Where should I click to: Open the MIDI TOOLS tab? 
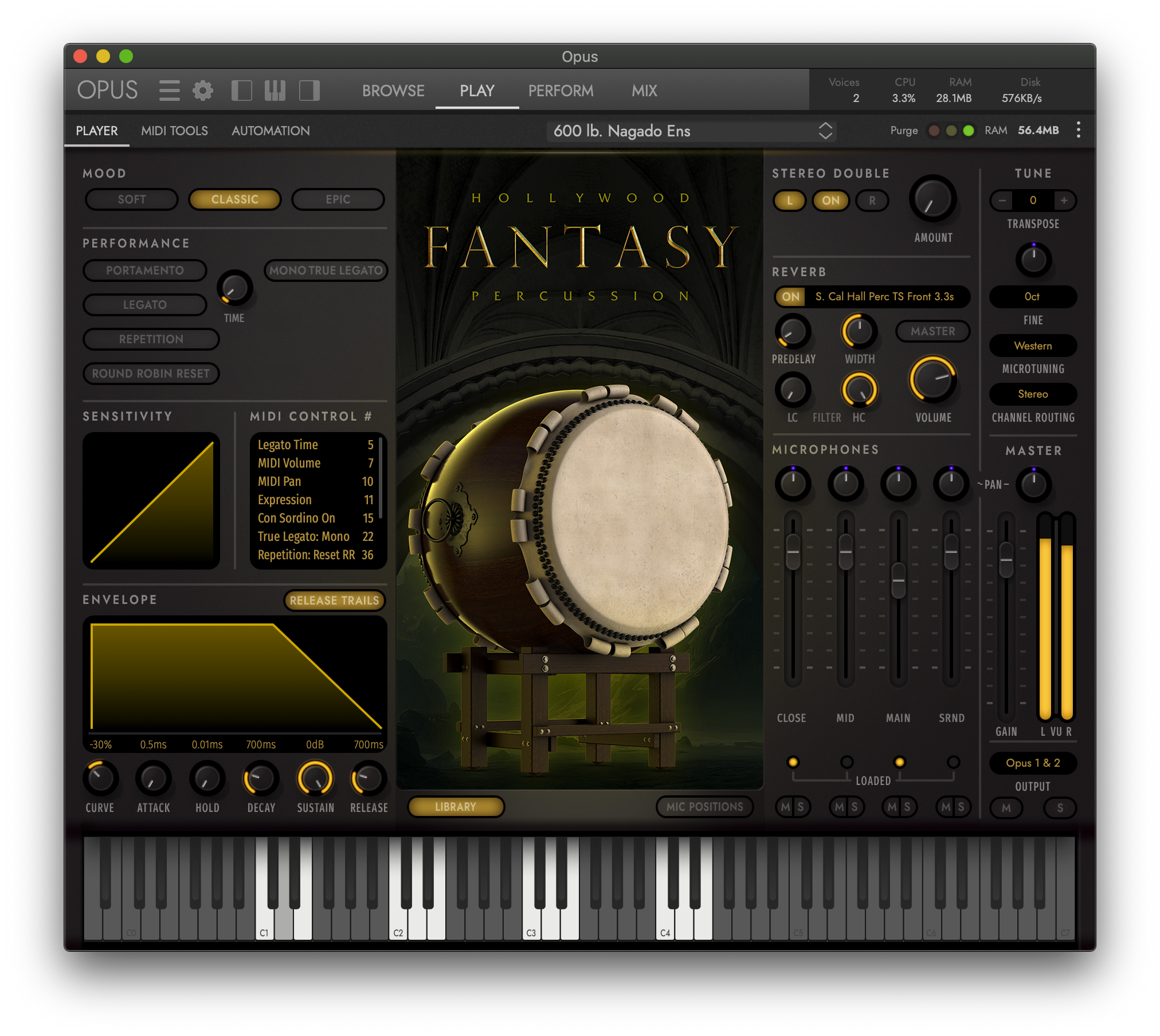pyautogui.click(x=174, y=131)
